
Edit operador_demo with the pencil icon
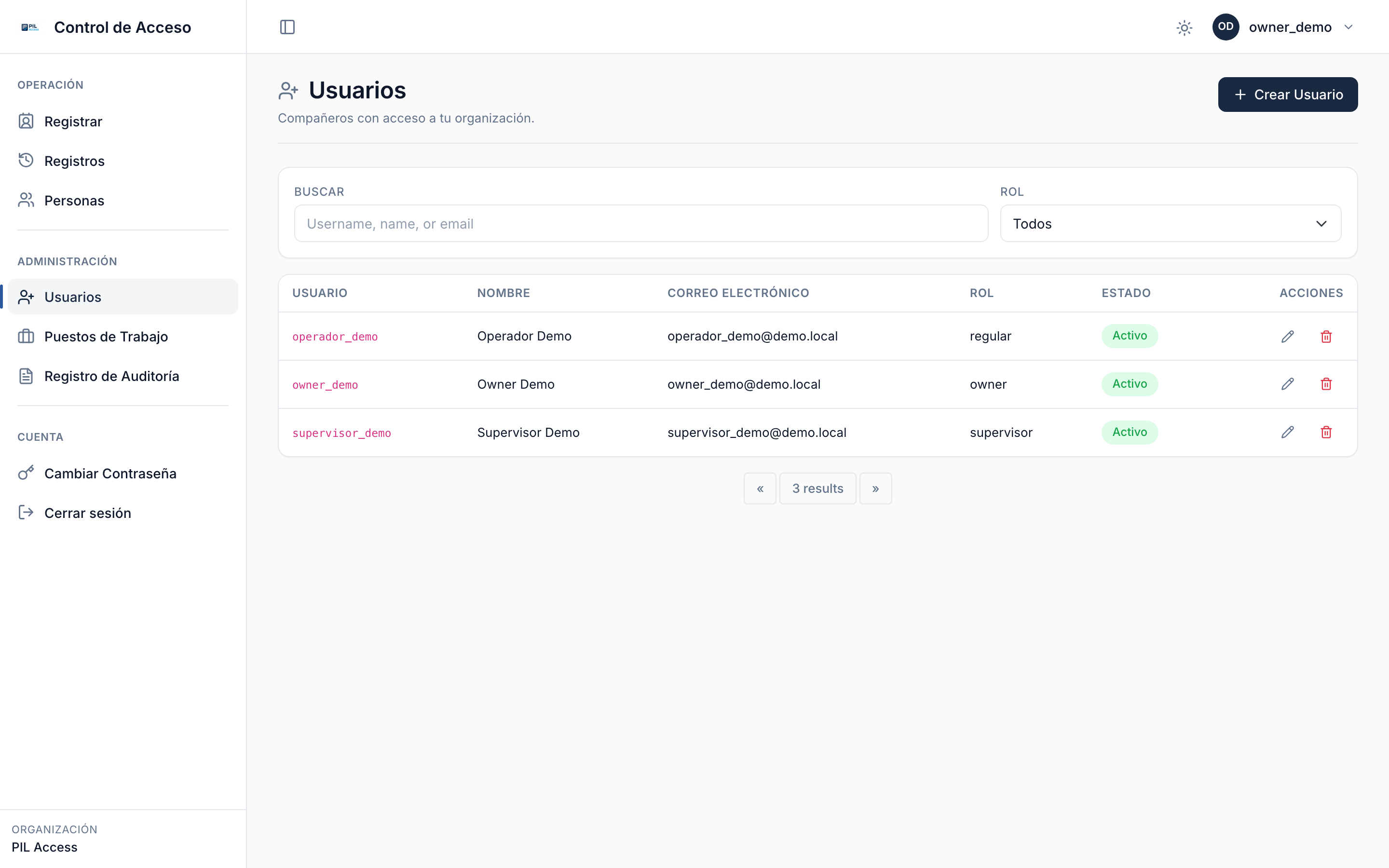click(1287, 337)
